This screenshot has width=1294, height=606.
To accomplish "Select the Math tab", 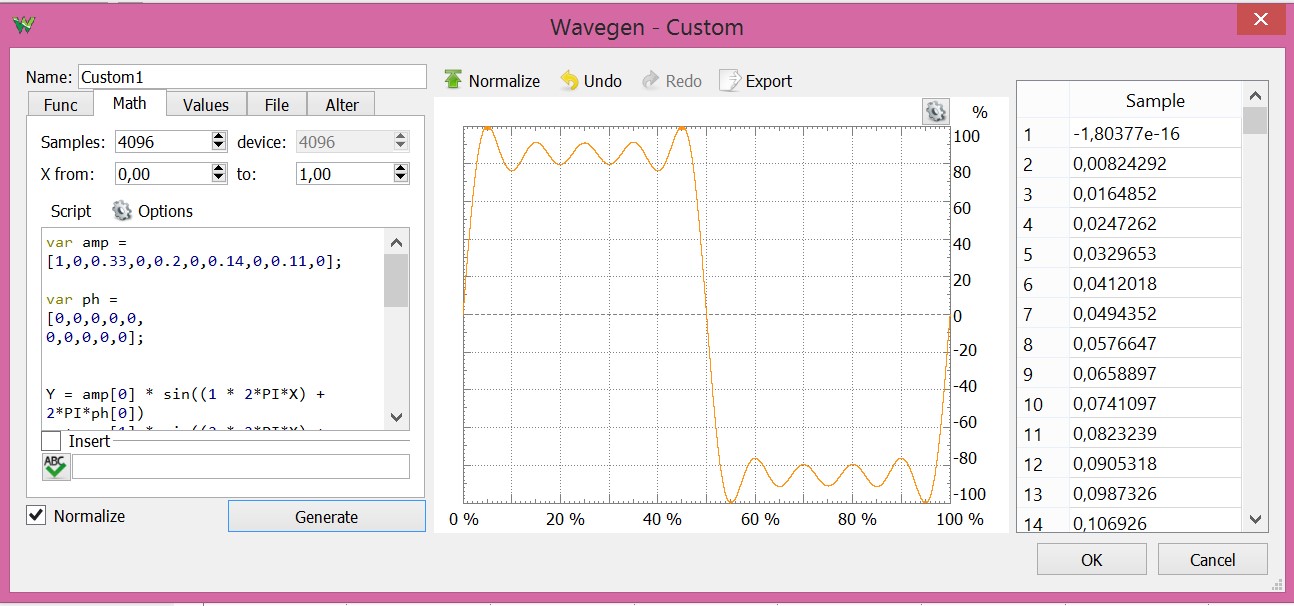I will [x=130, y=103].
